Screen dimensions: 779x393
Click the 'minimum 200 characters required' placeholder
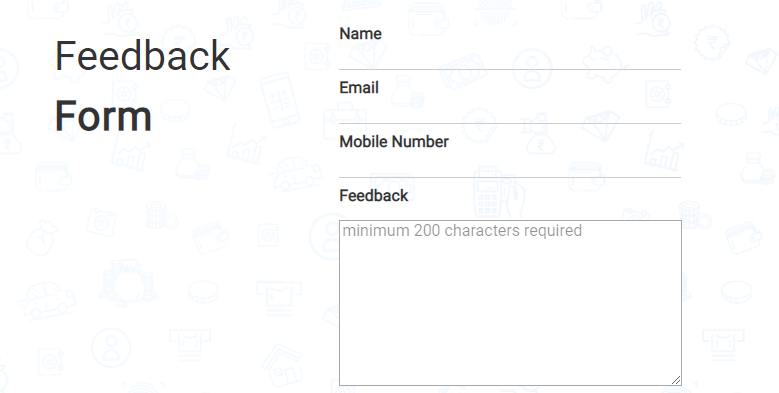point(462,231)
